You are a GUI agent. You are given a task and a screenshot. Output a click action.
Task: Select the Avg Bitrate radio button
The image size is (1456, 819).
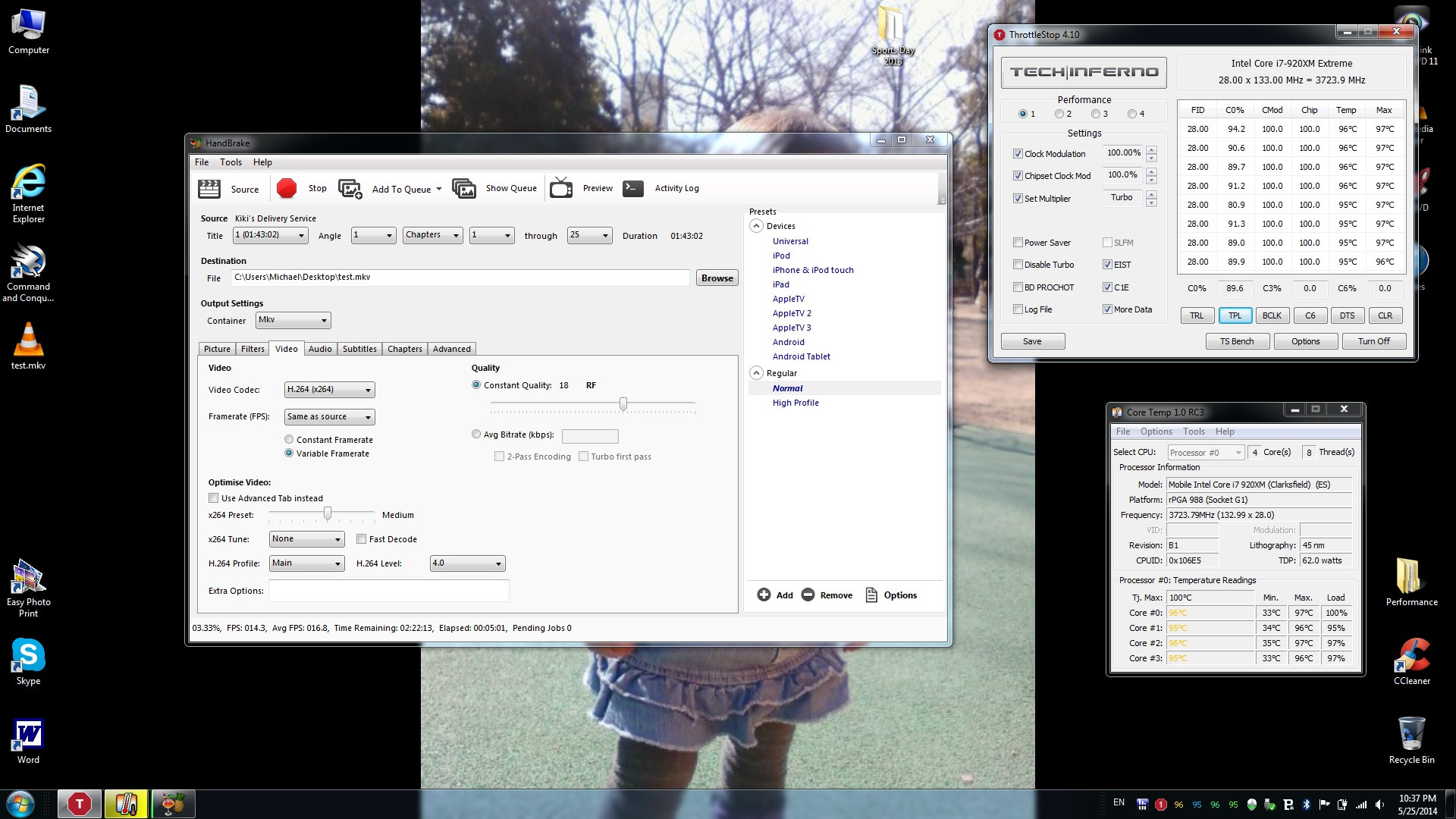pos(476,434)
